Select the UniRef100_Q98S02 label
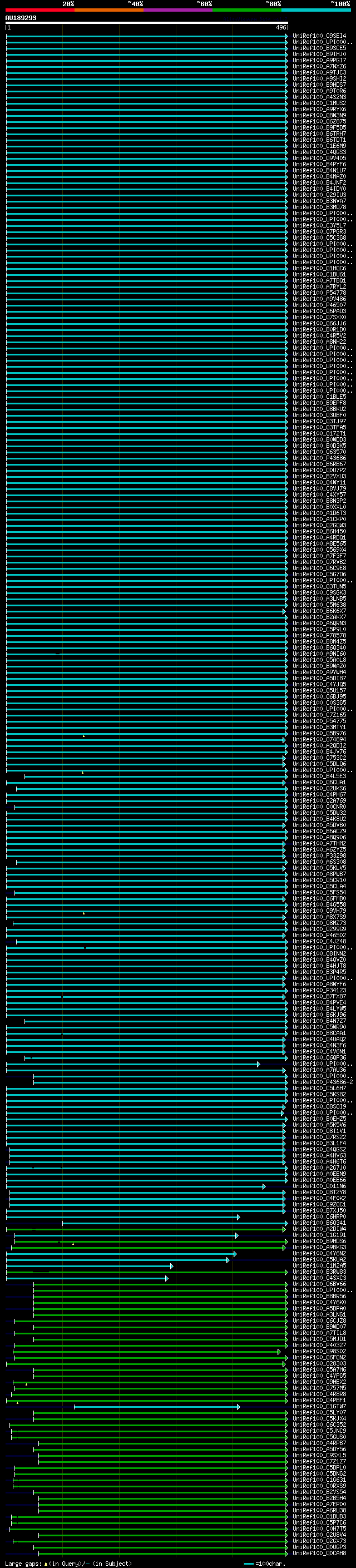This screenshot has height=1568, width=356. (319, 1351)
